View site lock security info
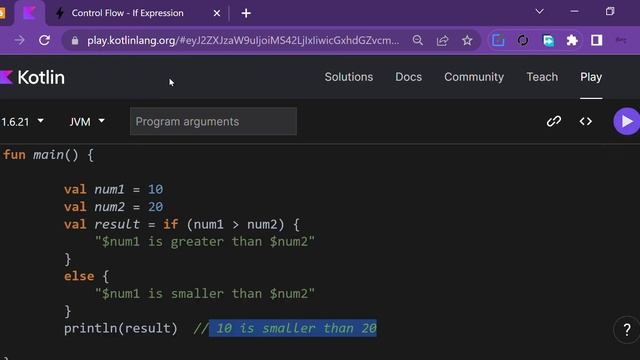 click(74, 40)
